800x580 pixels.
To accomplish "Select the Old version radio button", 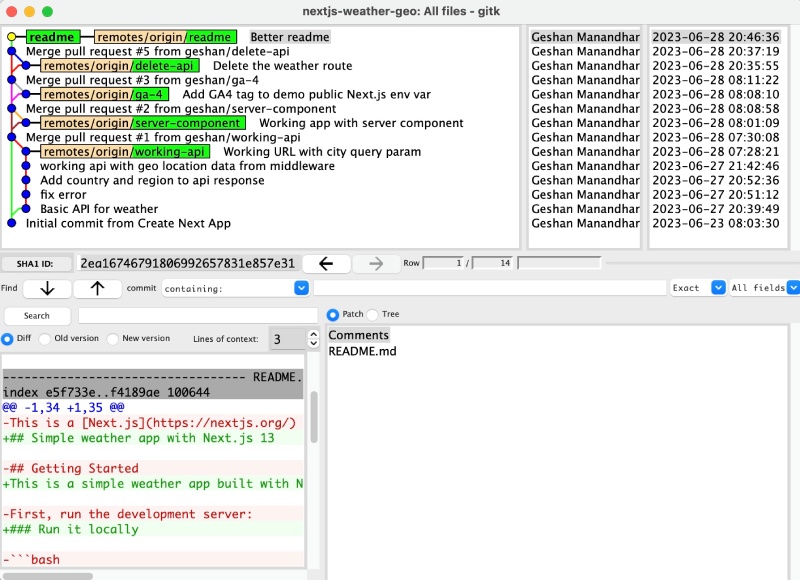I will tap(43, 338).
